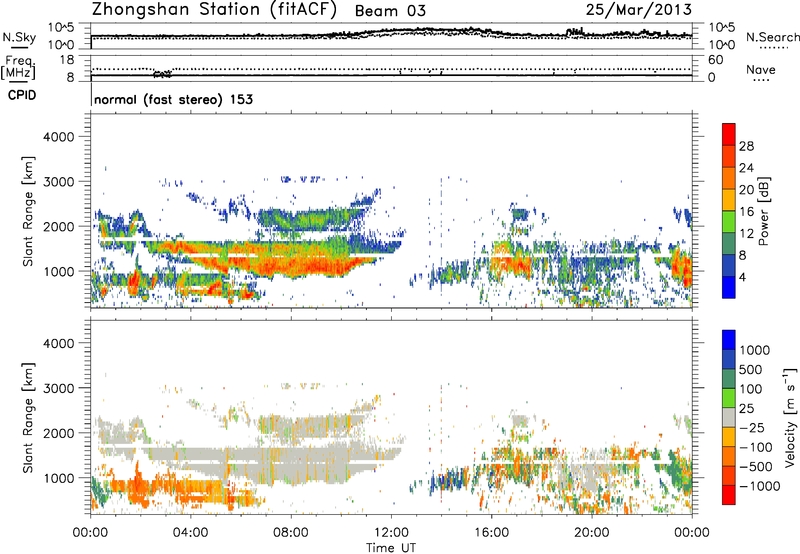This screenshot has height=554, width=800.
Task: Click the 4 value on Power colorbar
Action: (x=742, y=277)
